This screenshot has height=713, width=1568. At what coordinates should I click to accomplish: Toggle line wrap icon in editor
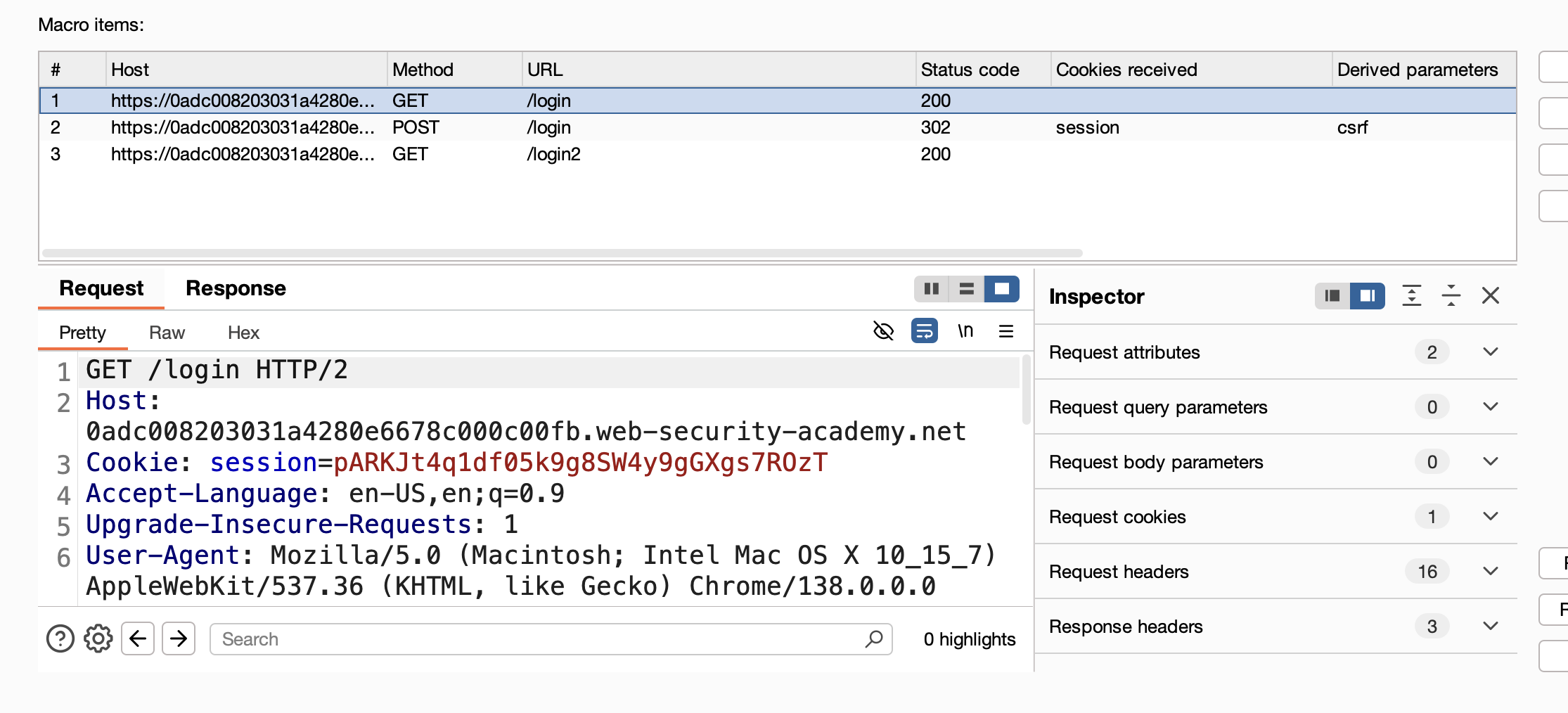click(924, 330)
